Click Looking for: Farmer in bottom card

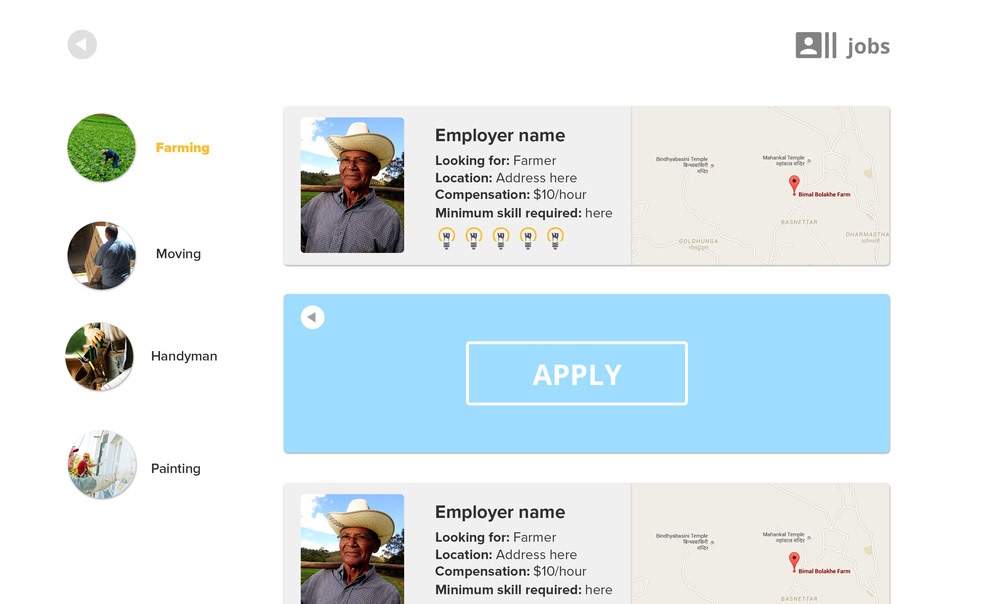click(x=496, y=538)
